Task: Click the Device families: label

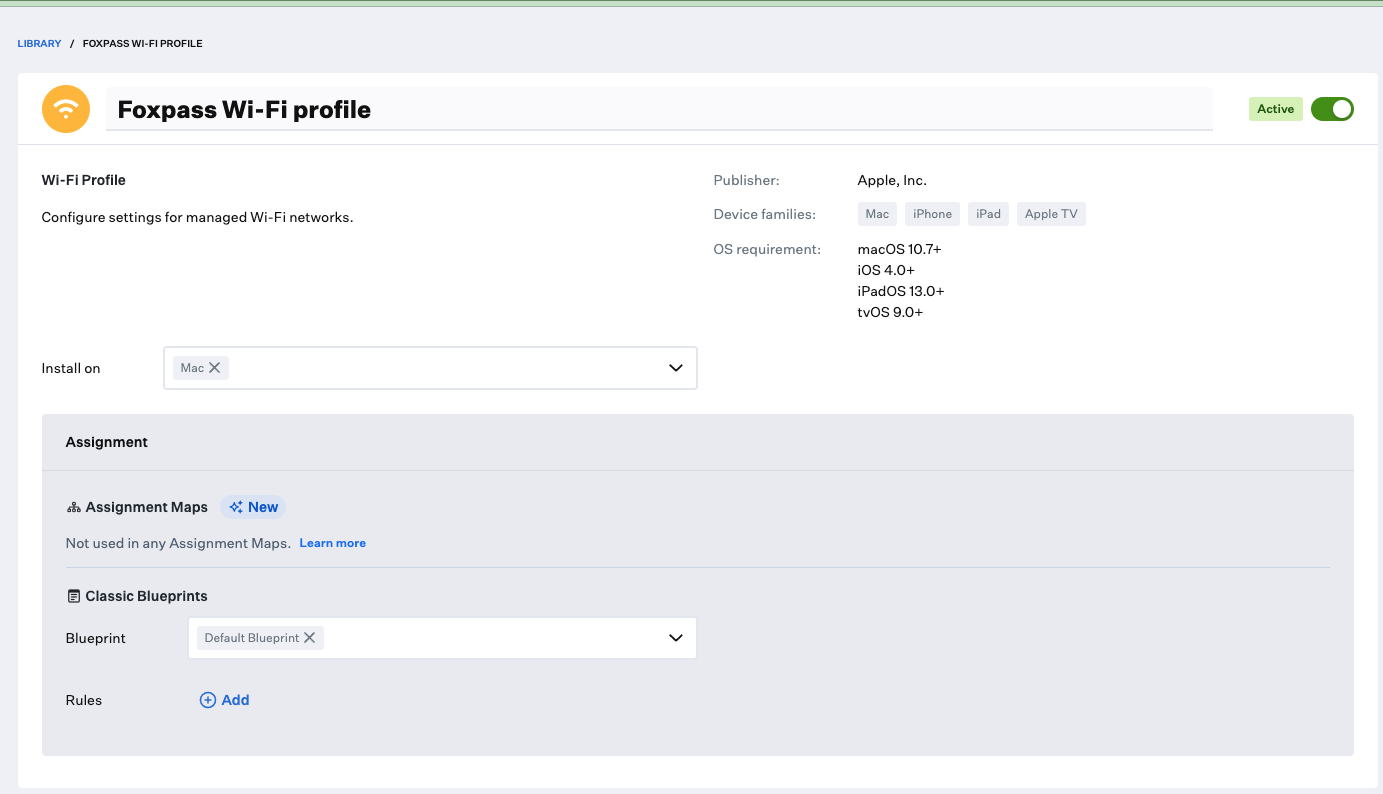Action: [x=764, y=214]
